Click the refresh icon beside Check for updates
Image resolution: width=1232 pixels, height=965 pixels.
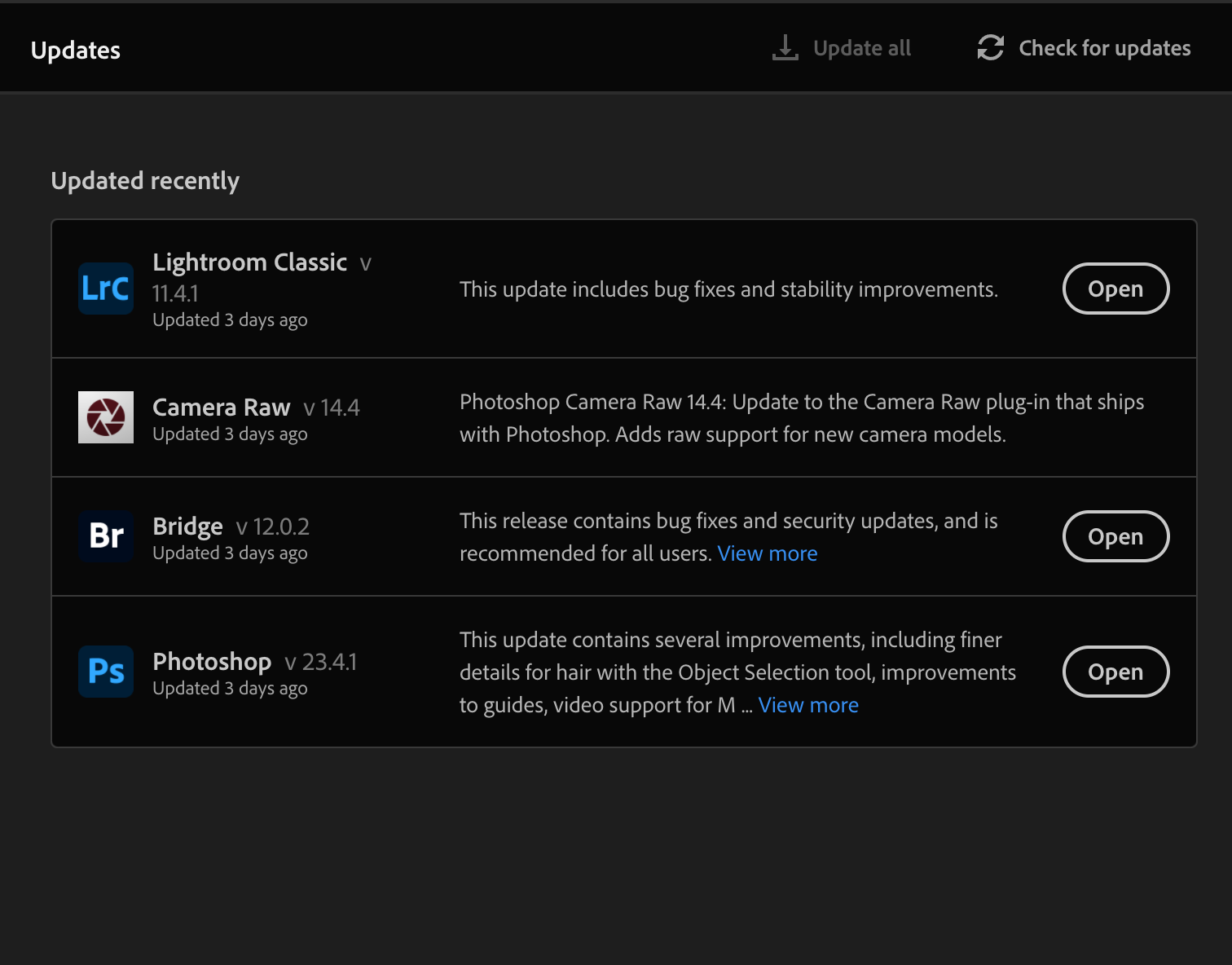[x=990, y=47]
